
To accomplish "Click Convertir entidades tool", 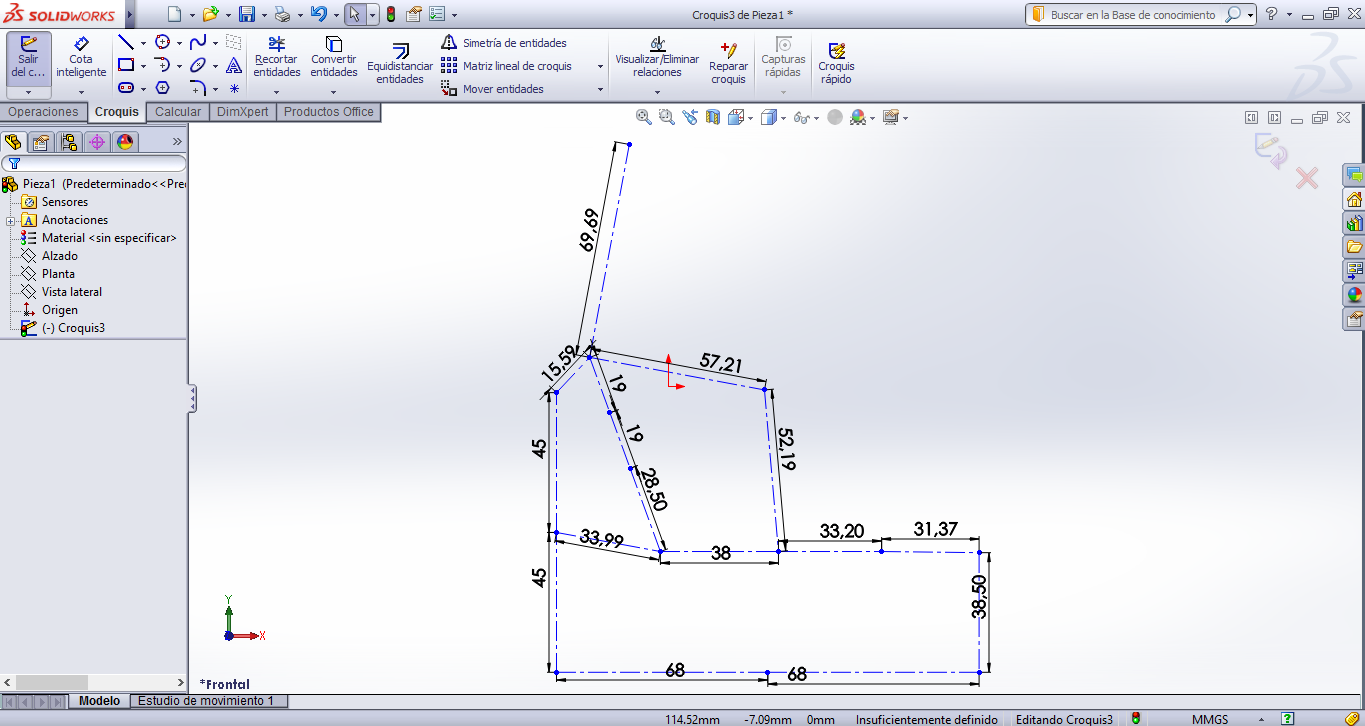I will [x=334, y=58].
